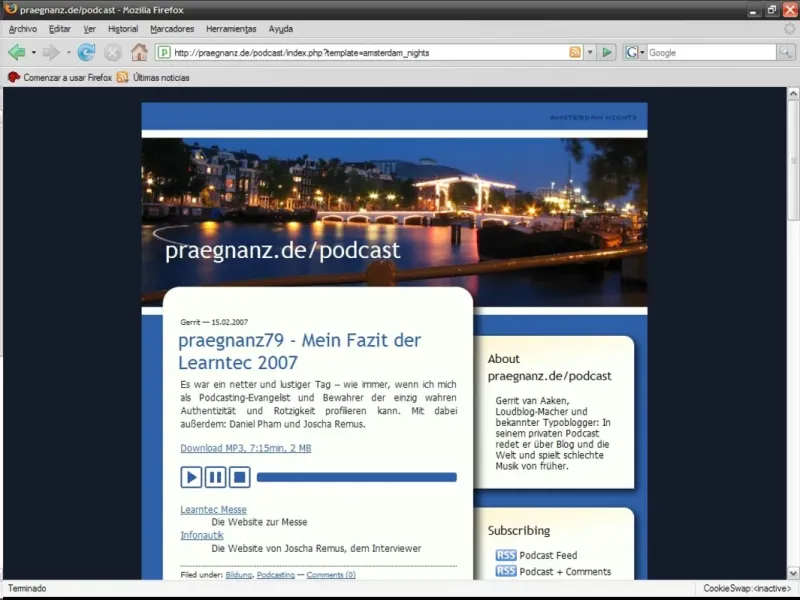Screen dimensions: 800x600
Task: Expand the address bar URL history dropdown
Action: tap(590, 52)
